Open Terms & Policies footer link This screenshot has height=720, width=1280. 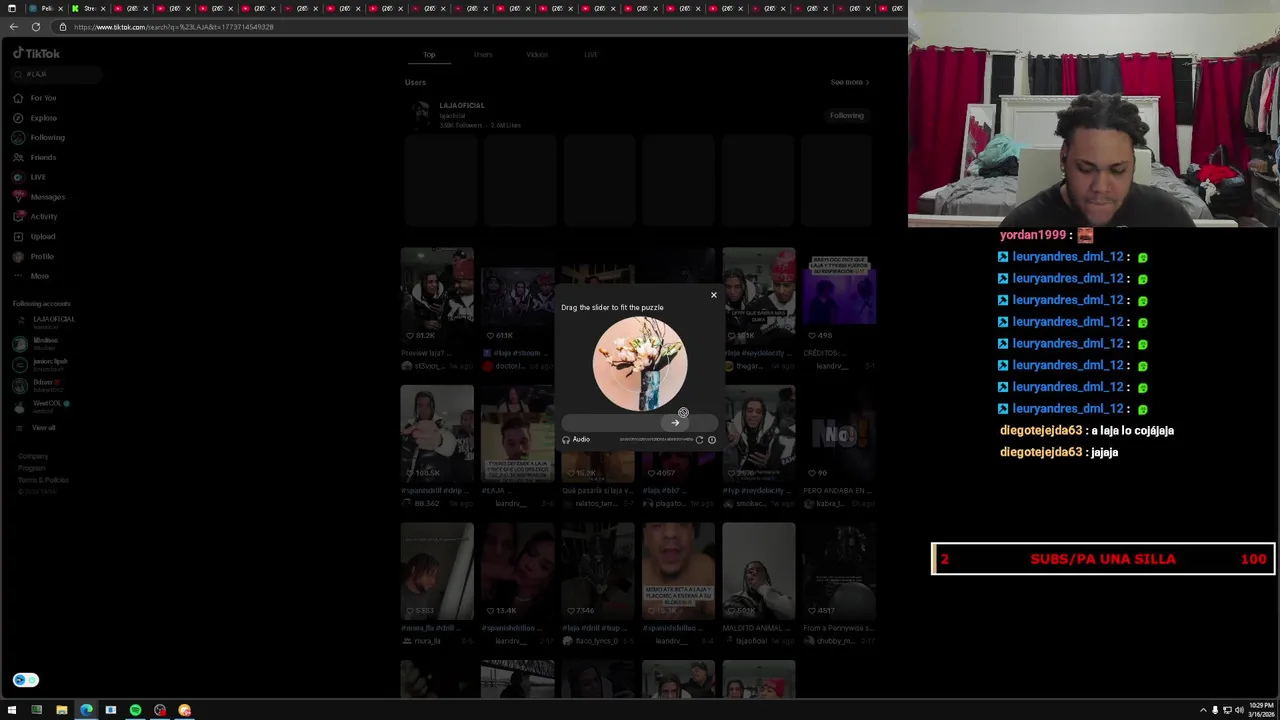click(43, 480)
